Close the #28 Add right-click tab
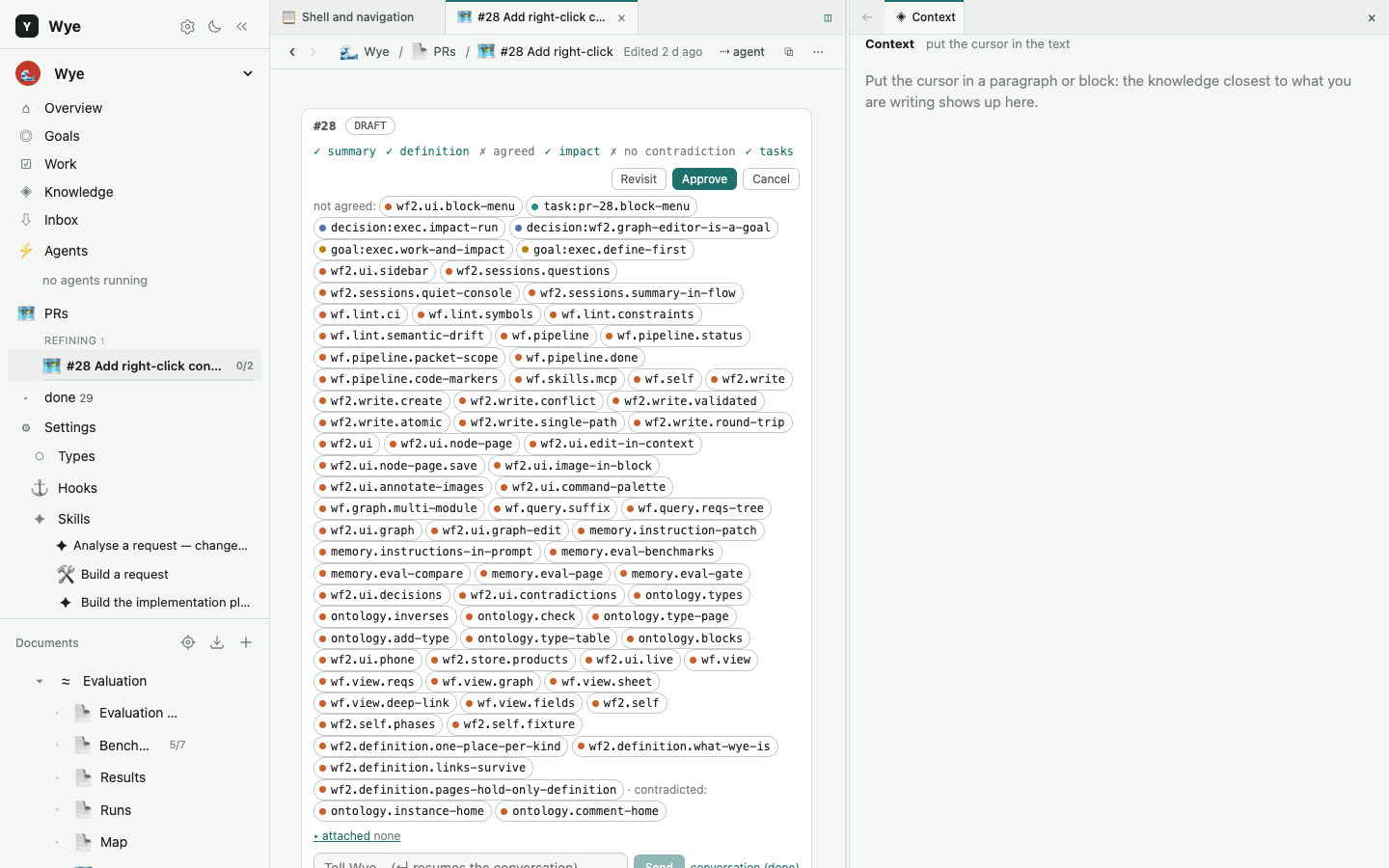Image resolution: width=1389 pixels, height=868 pixels. 621,17
